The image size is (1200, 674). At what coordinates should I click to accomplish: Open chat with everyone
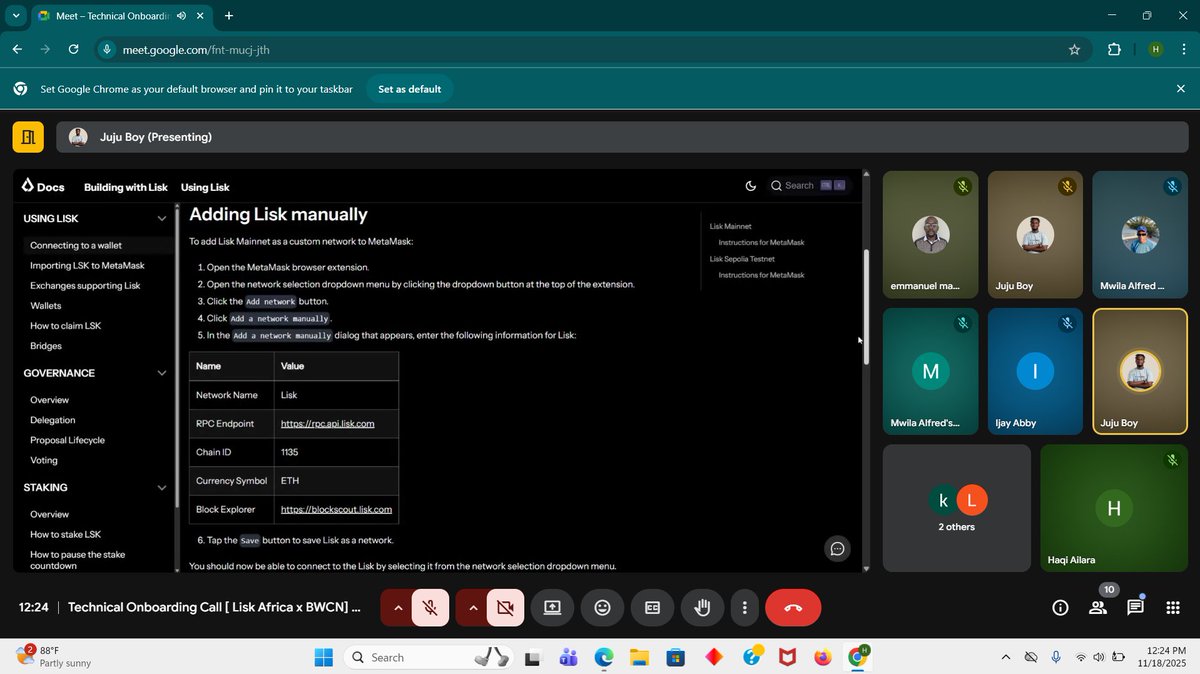coord(1135,607)
